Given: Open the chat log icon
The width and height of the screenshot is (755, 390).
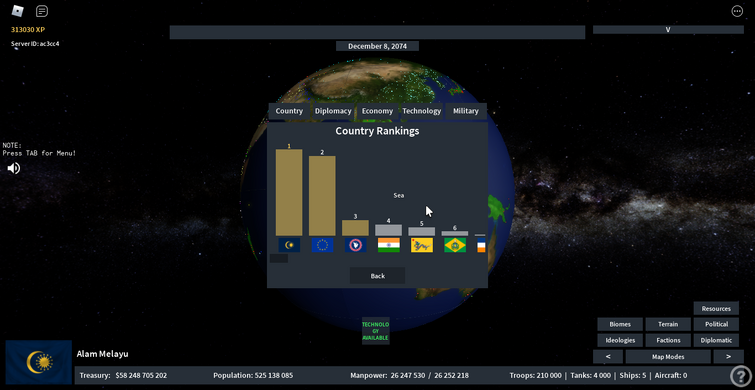Looking at the screenshot, I should (42, 11).
